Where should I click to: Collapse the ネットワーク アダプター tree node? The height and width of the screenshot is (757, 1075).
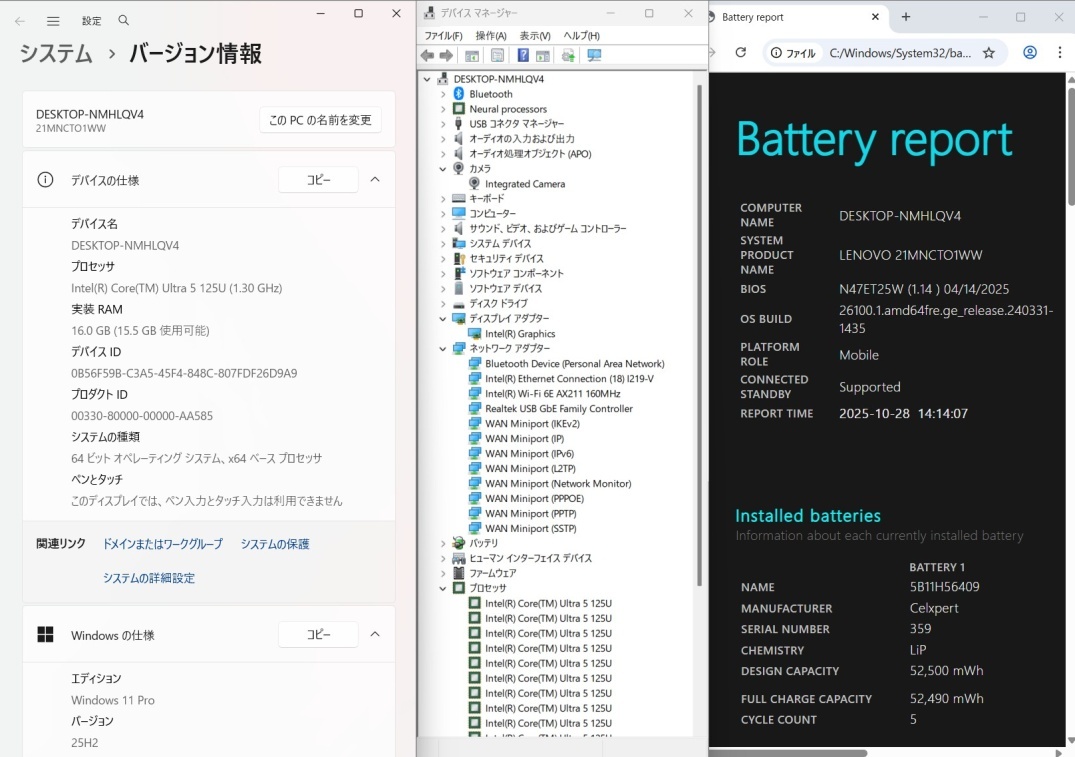pyautogui.click(x=443, y=349)
